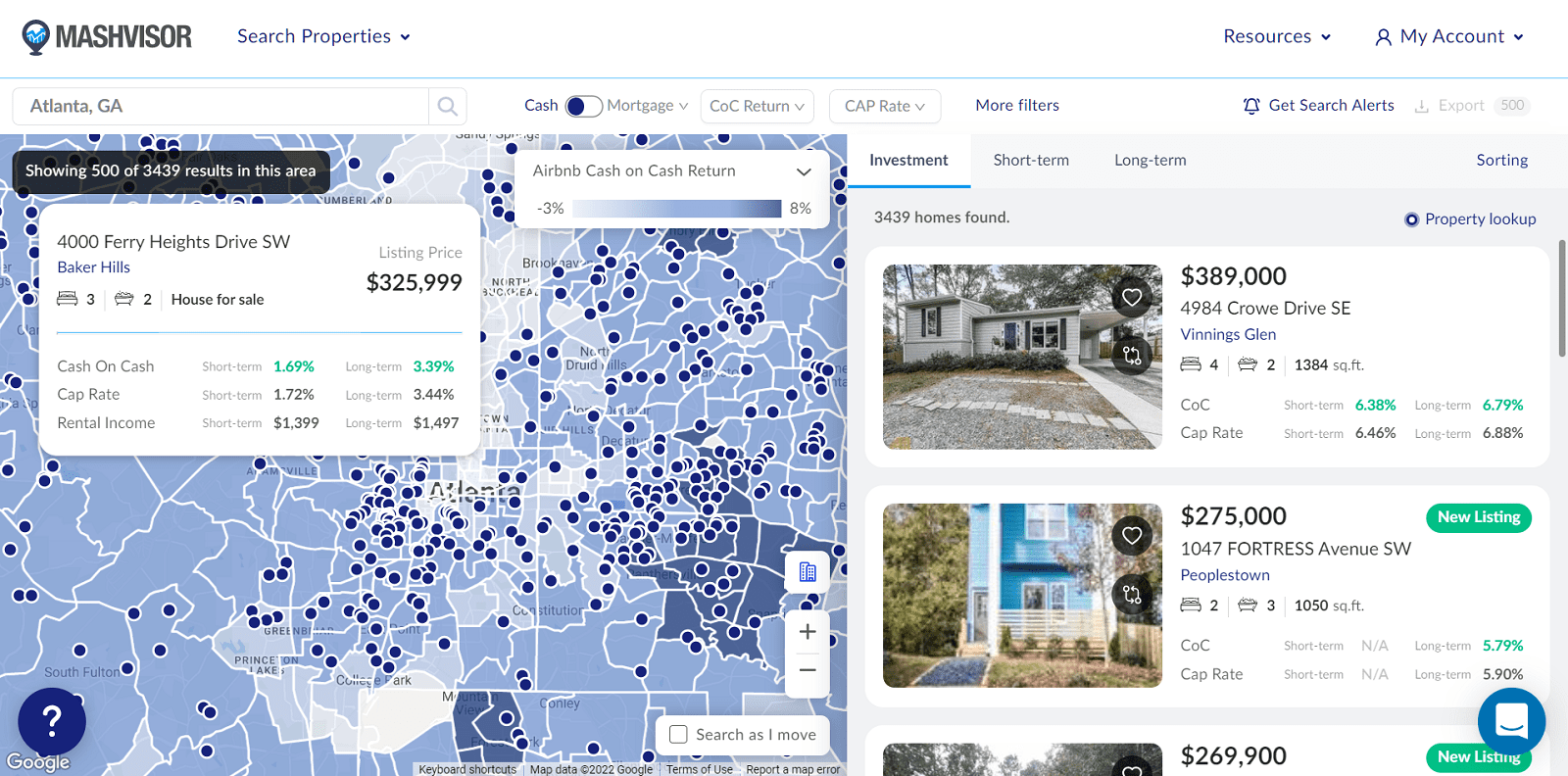Open the CAP Rate filter dropdown
The image size is (1568, 776).
point(884,106)
